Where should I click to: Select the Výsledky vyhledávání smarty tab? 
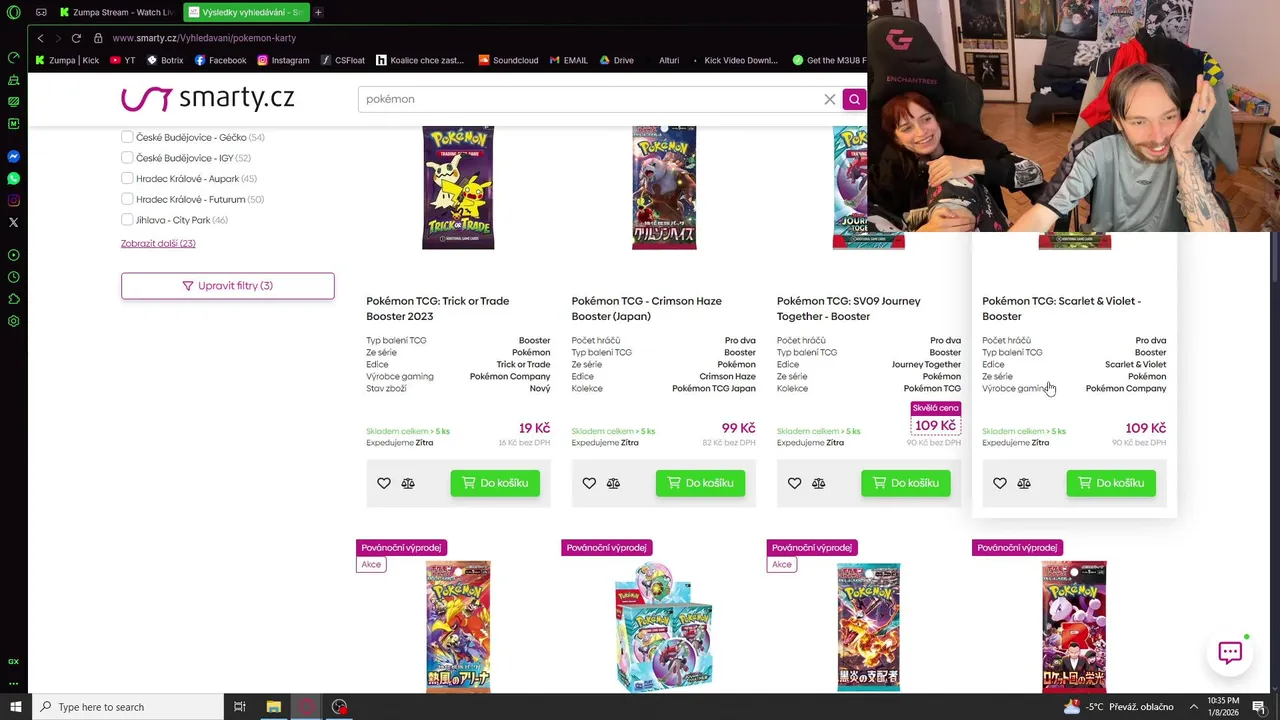[245, 12]
